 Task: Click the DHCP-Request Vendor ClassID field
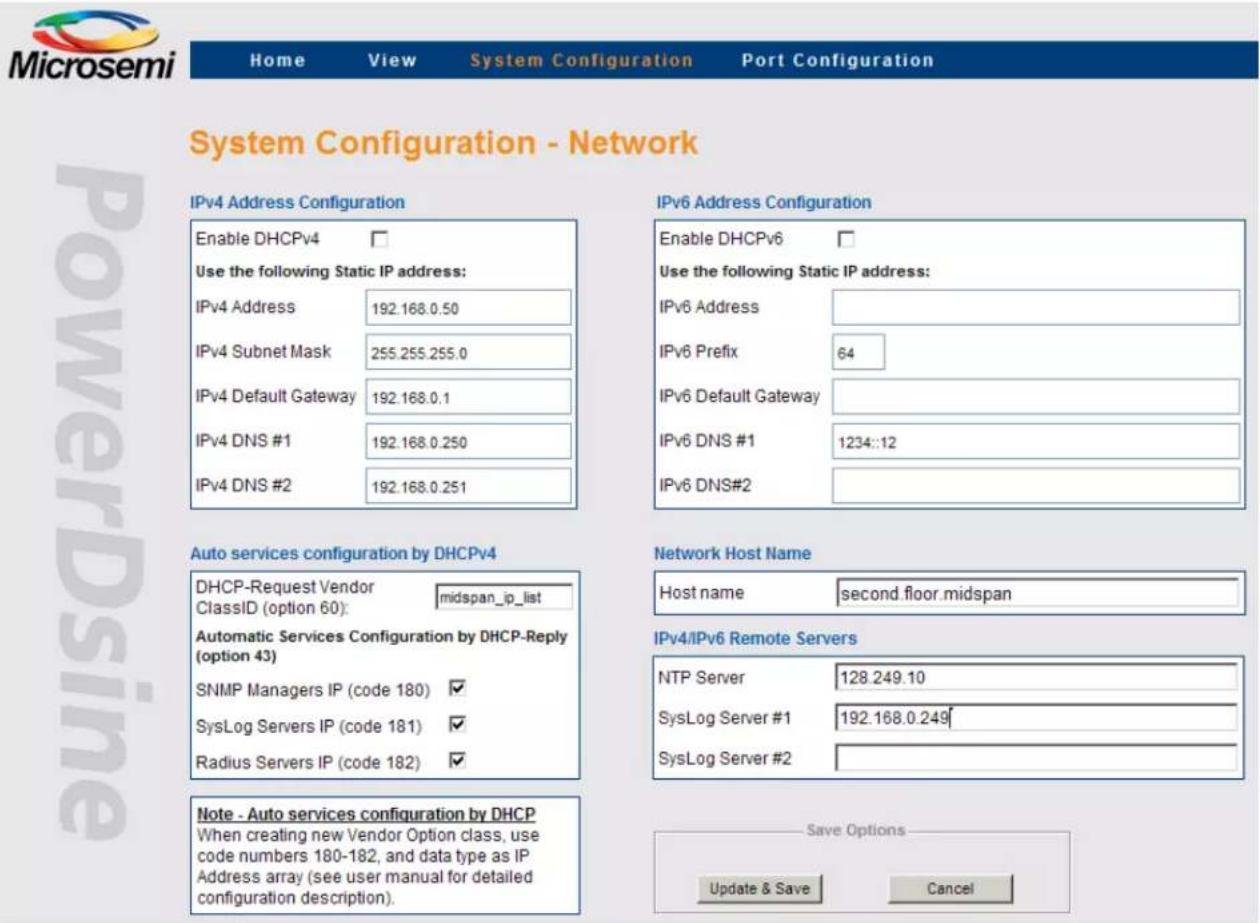pyautogui.click(x=504, y=597)
